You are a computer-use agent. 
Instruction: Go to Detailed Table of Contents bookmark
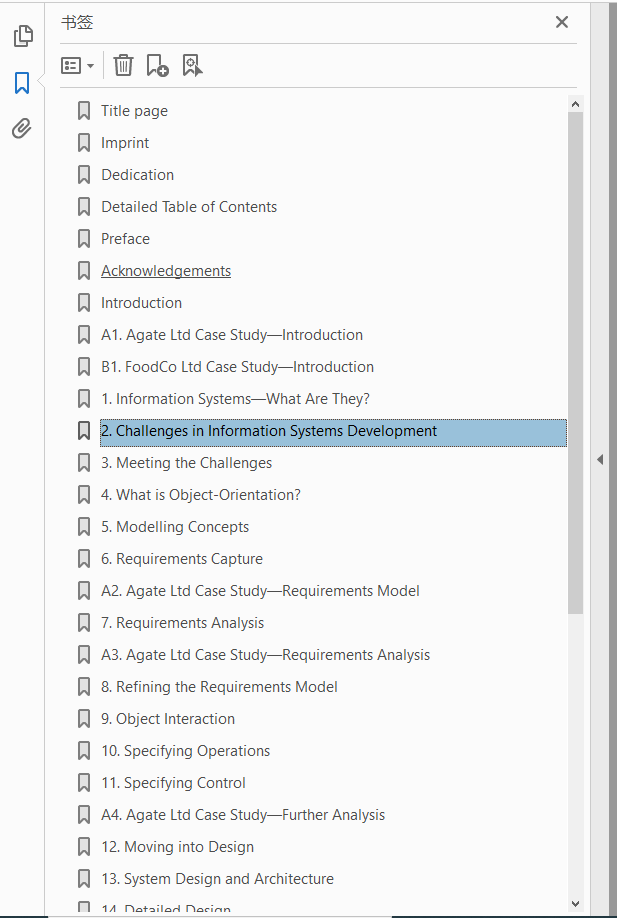click(x=189, y=207)
